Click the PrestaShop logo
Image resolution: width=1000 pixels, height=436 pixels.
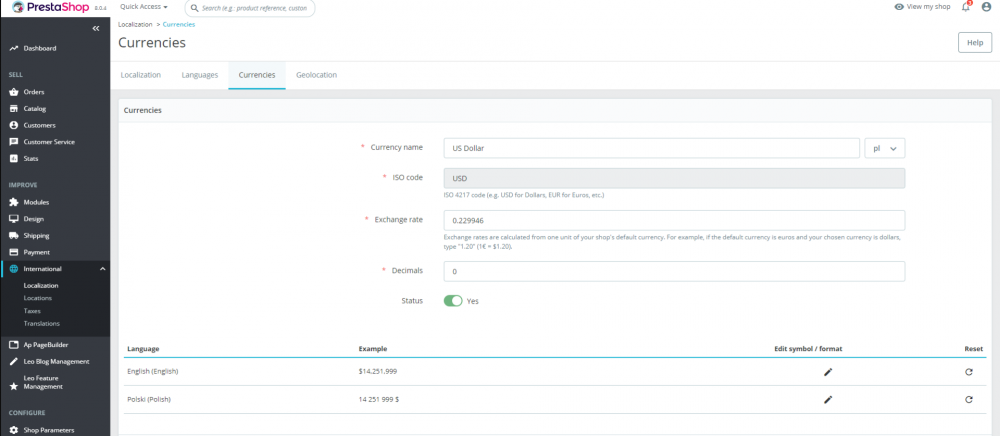point(51,7)
